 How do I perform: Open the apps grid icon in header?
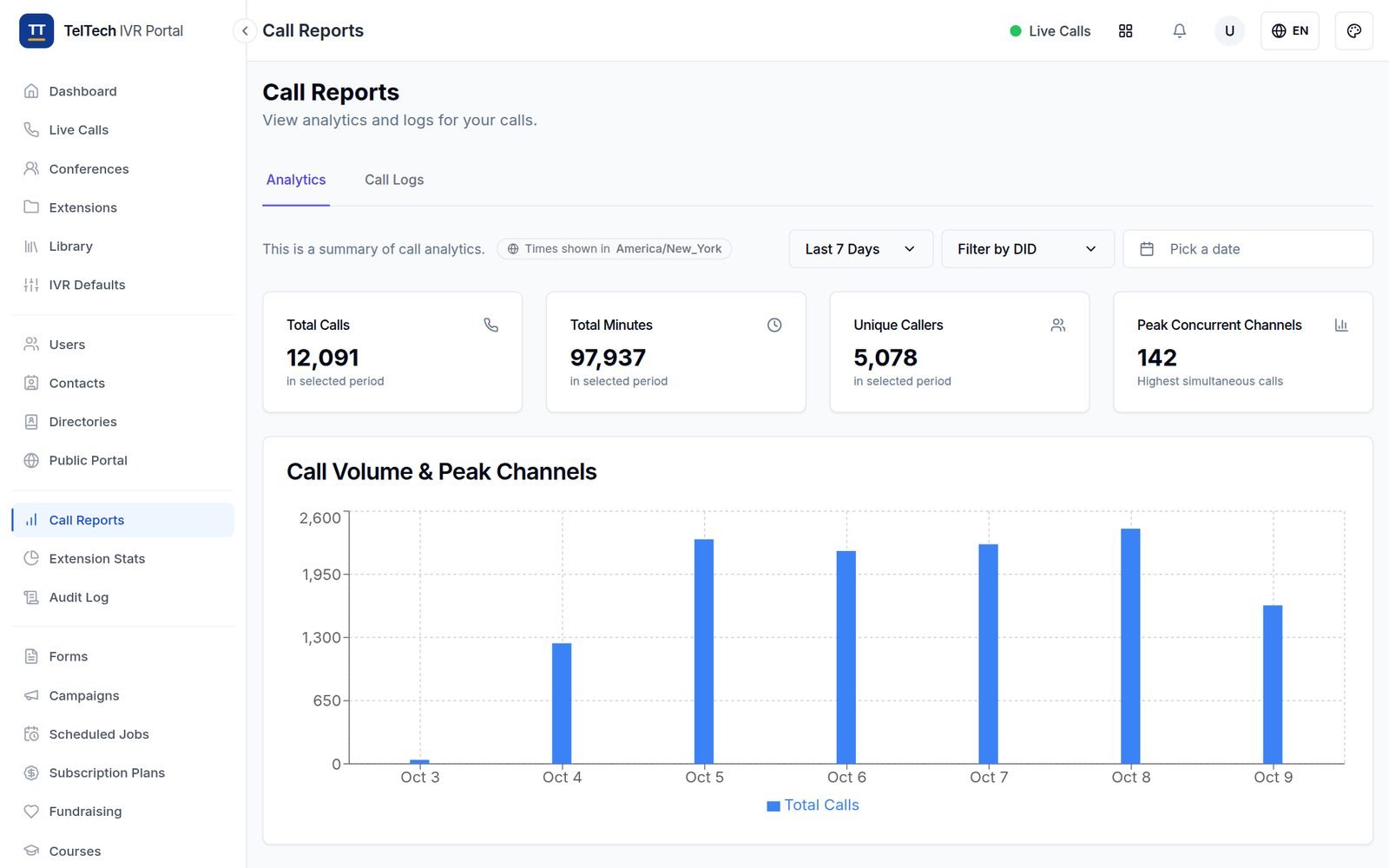[1125, 31]
